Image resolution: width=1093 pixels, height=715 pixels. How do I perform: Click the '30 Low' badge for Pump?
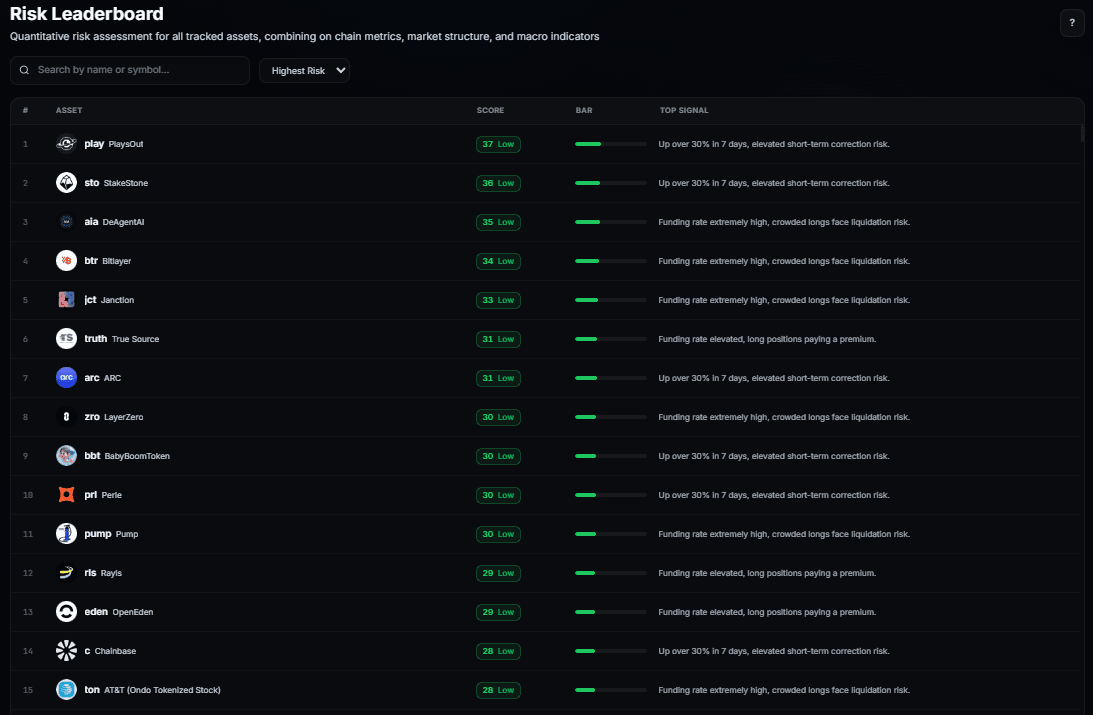pos(498,535)
